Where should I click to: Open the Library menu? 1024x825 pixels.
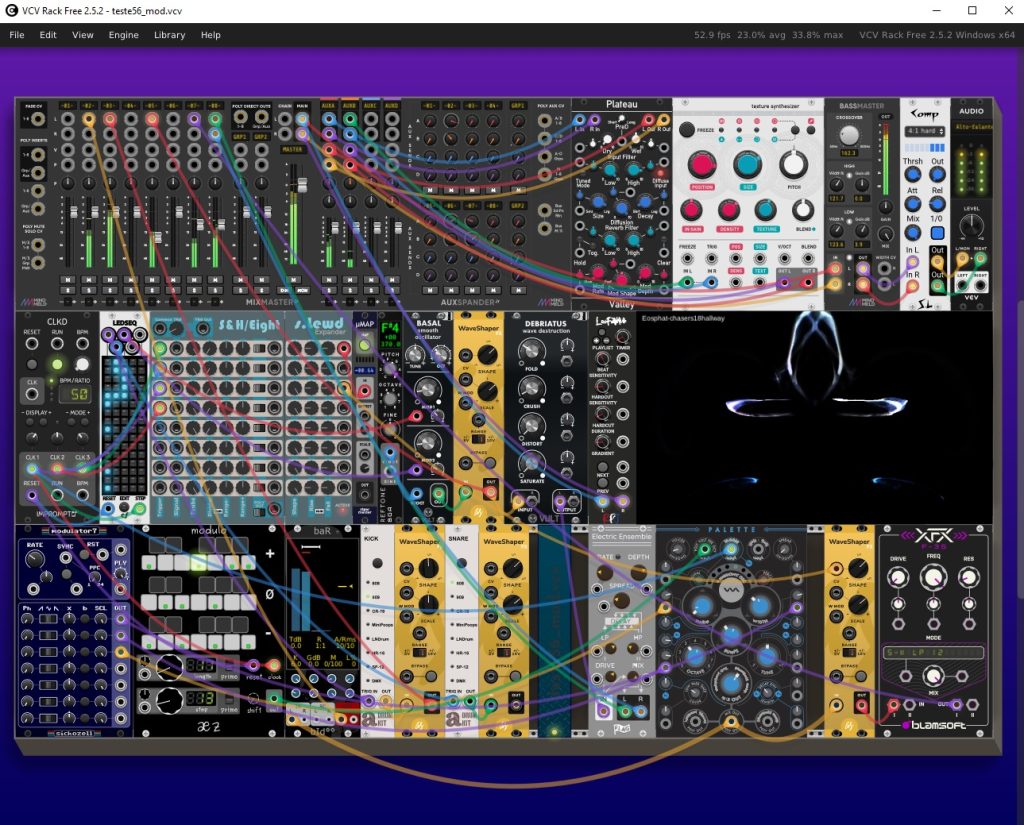(x=170, y=35)
